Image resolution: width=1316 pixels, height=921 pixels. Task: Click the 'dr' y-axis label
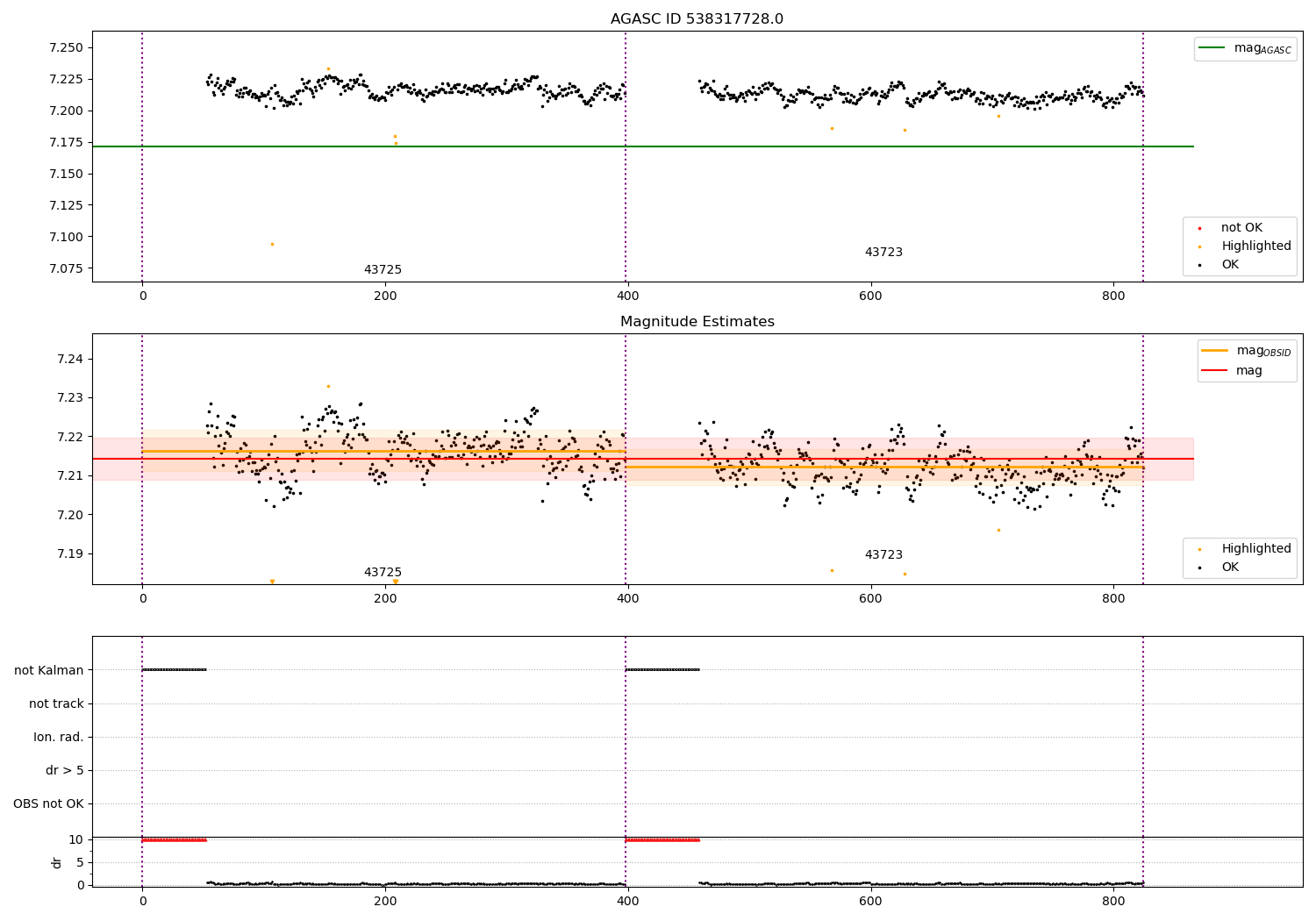57,862
